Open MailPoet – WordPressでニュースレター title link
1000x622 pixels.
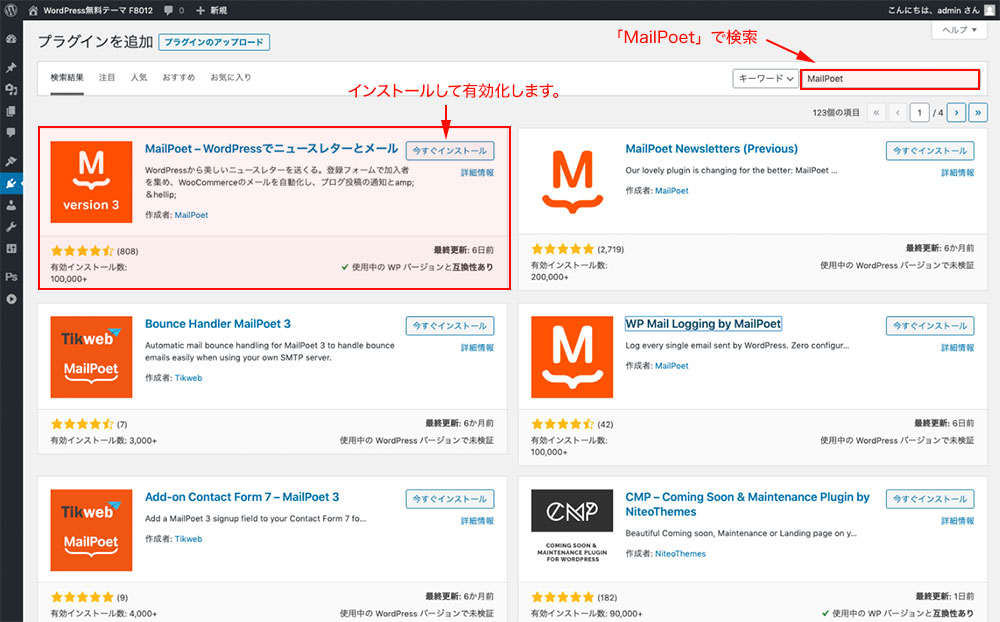click(x=272, y=149)
